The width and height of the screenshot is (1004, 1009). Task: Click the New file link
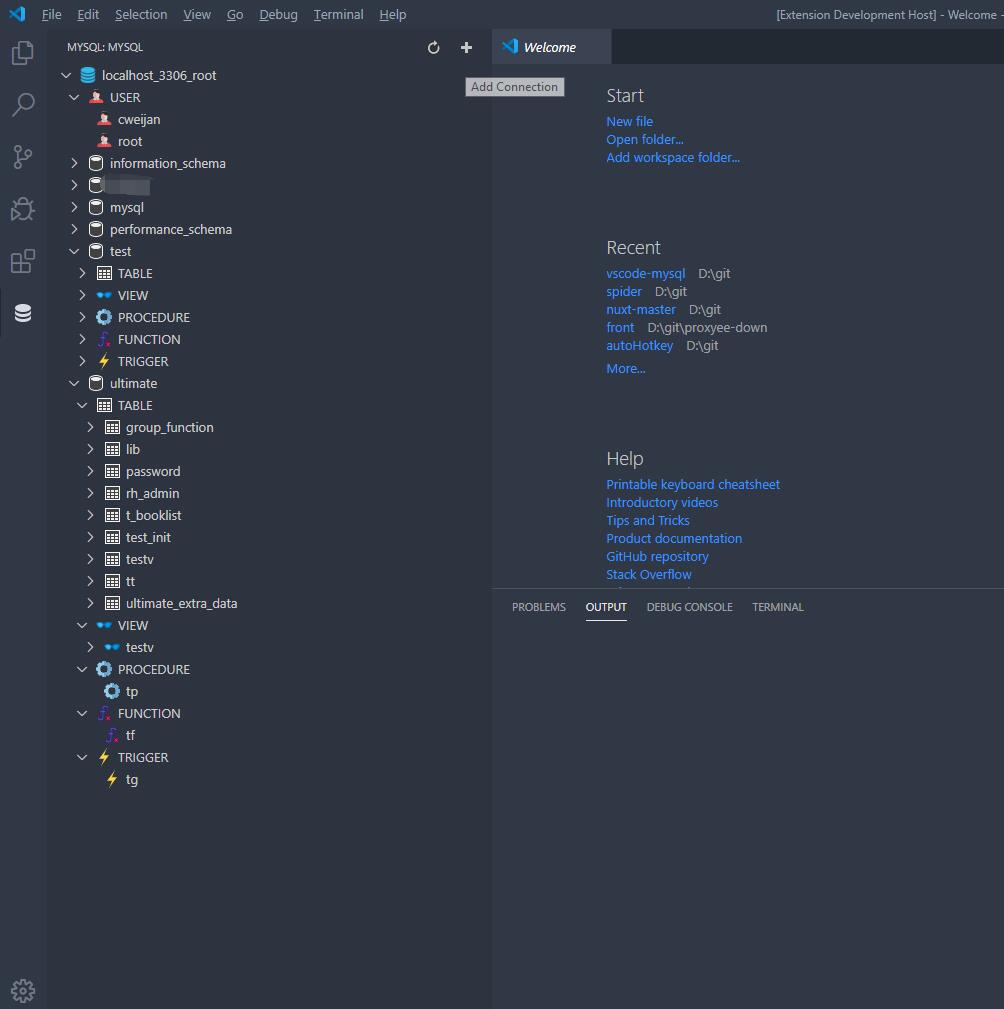(x=629, y=121)
